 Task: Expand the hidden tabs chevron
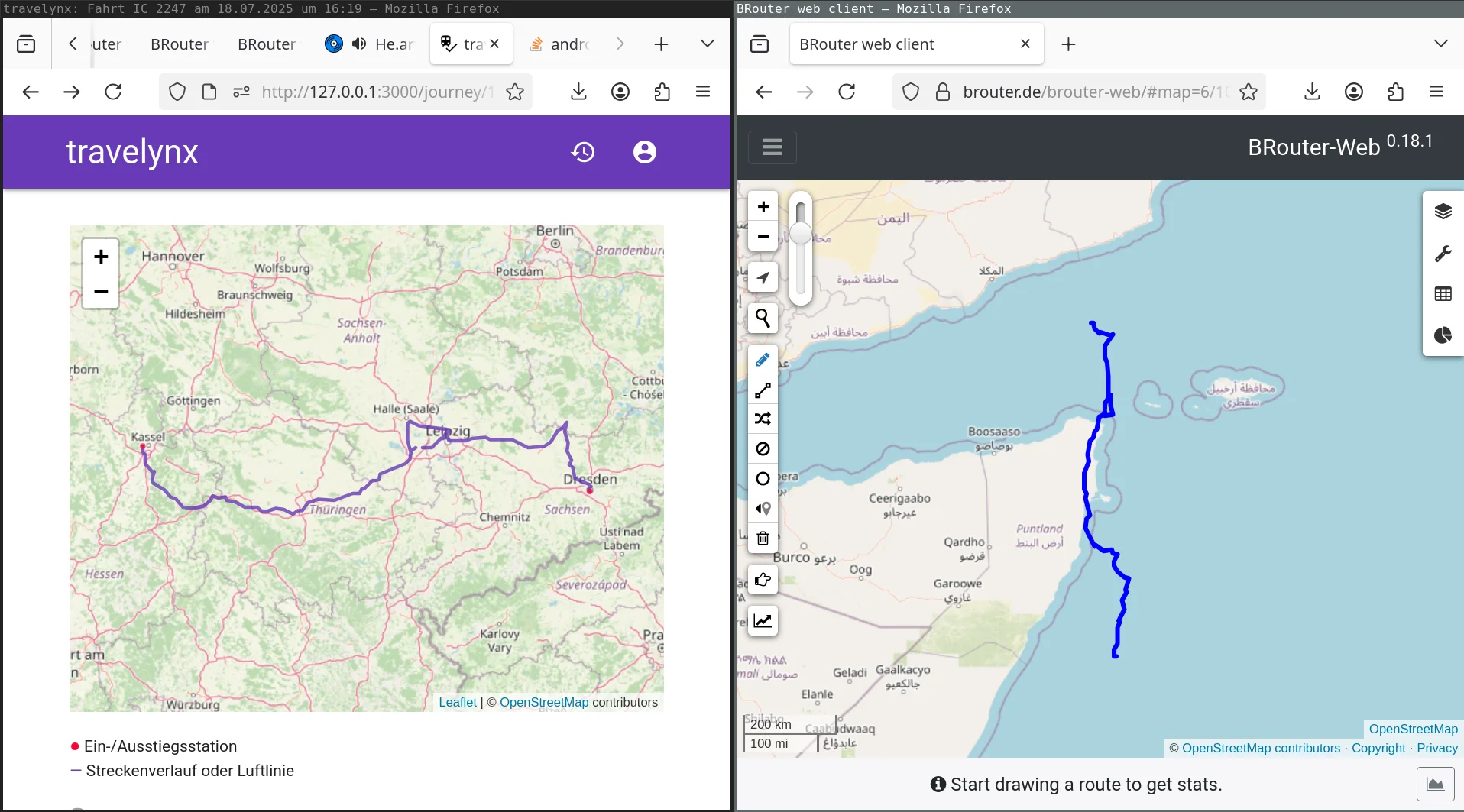pyautogui.click(x=620, y=44)
